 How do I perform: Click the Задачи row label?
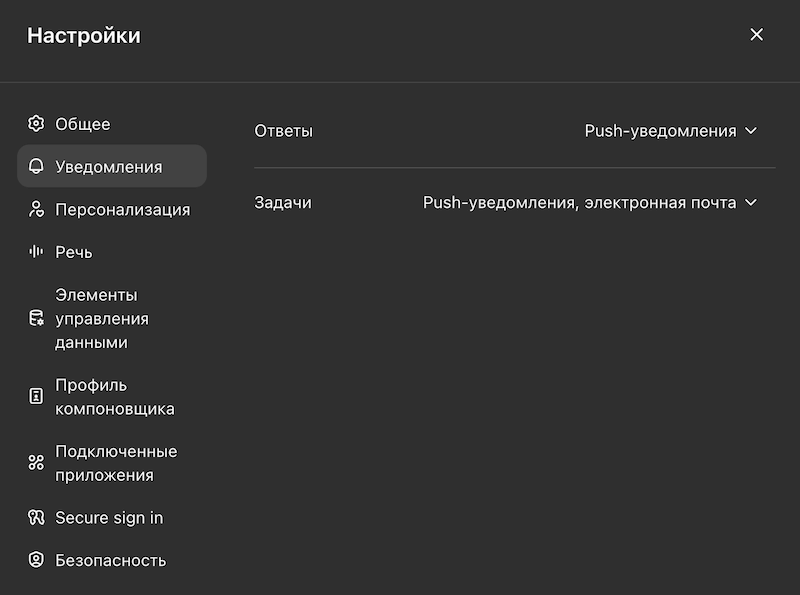(x=283, y=203)
